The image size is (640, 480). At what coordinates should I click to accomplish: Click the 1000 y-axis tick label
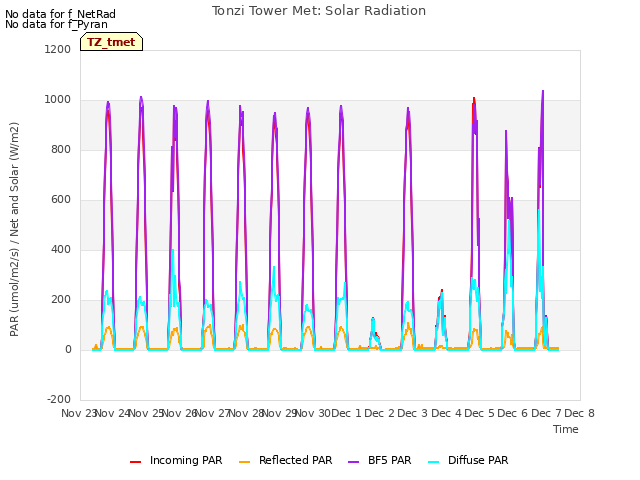pyautogui.click(x=58, y=100)
